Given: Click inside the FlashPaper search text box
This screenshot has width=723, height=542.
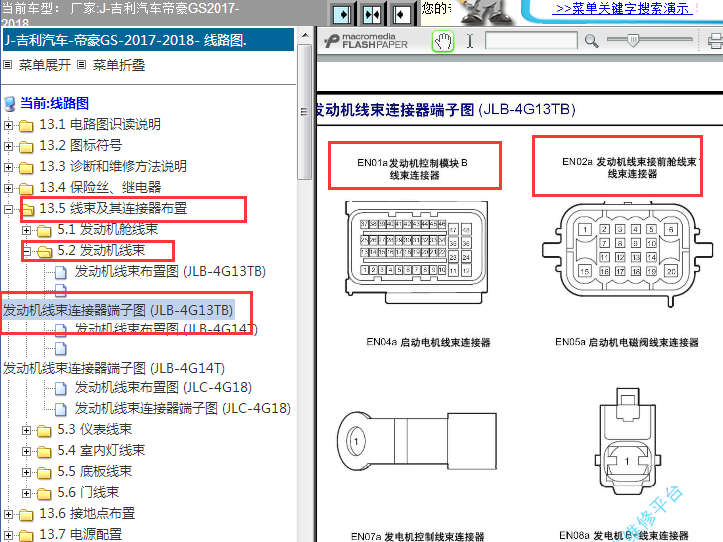Looking at the screenshot, I should click(531, 41).
